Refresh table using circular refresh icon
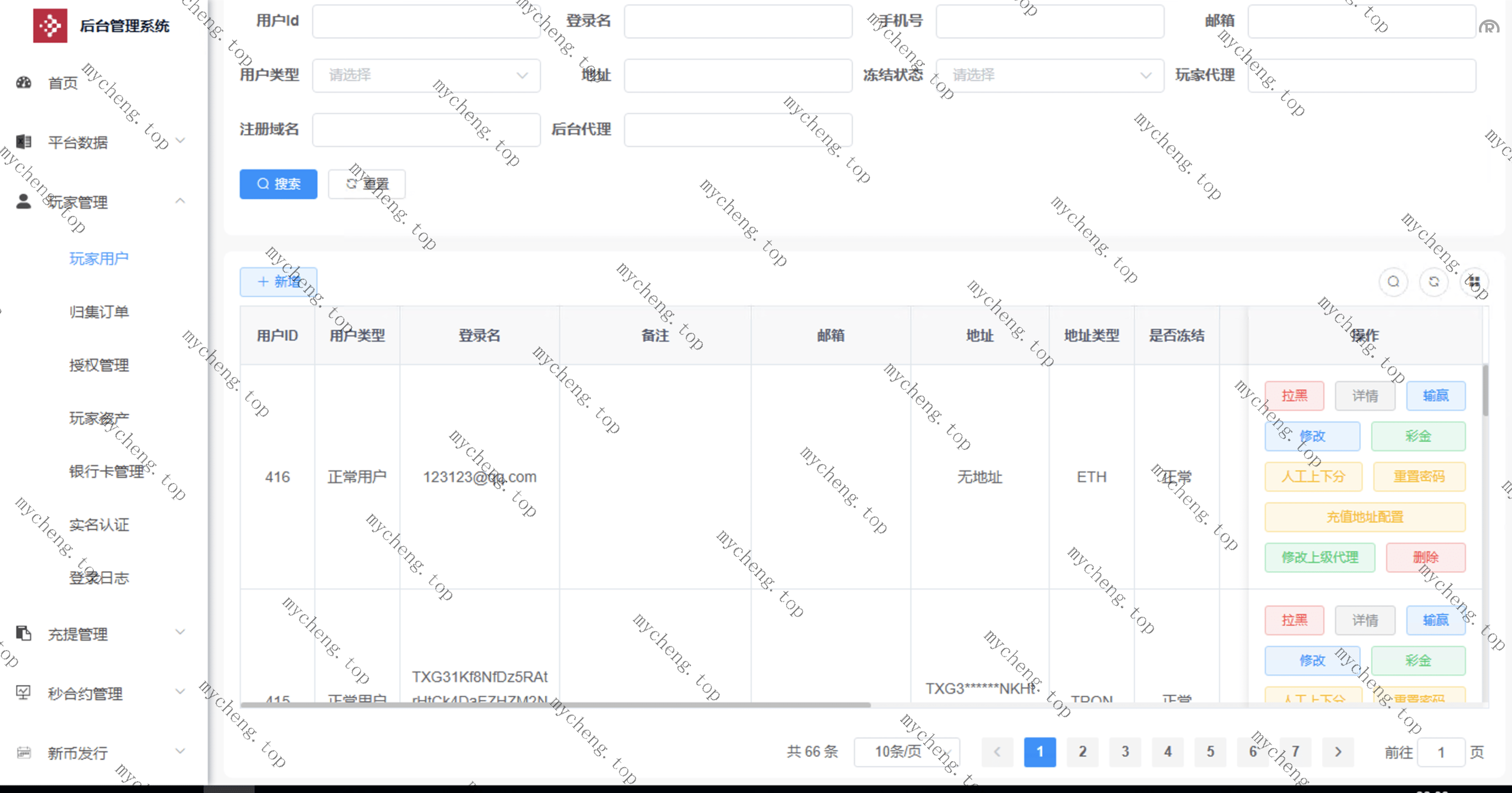This screenshot has height=793, width=1512. coord(1434,282)
